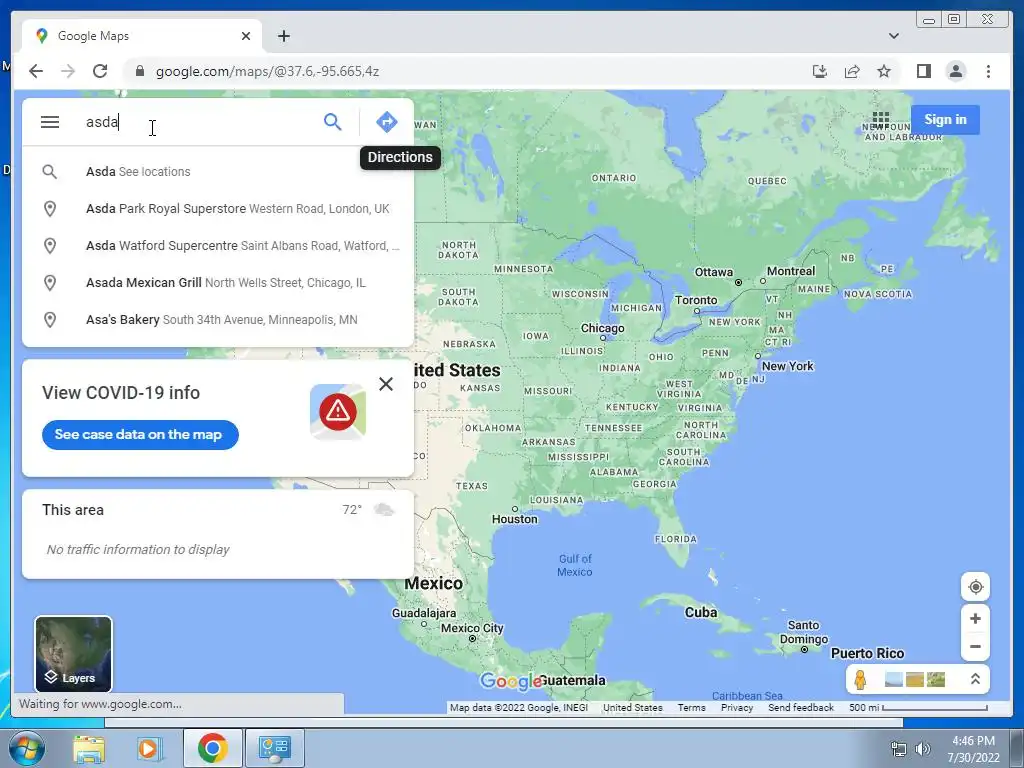Click the Chicago city label on map
Viewport: 1024px width, 768px height.
tap(602, 328)
